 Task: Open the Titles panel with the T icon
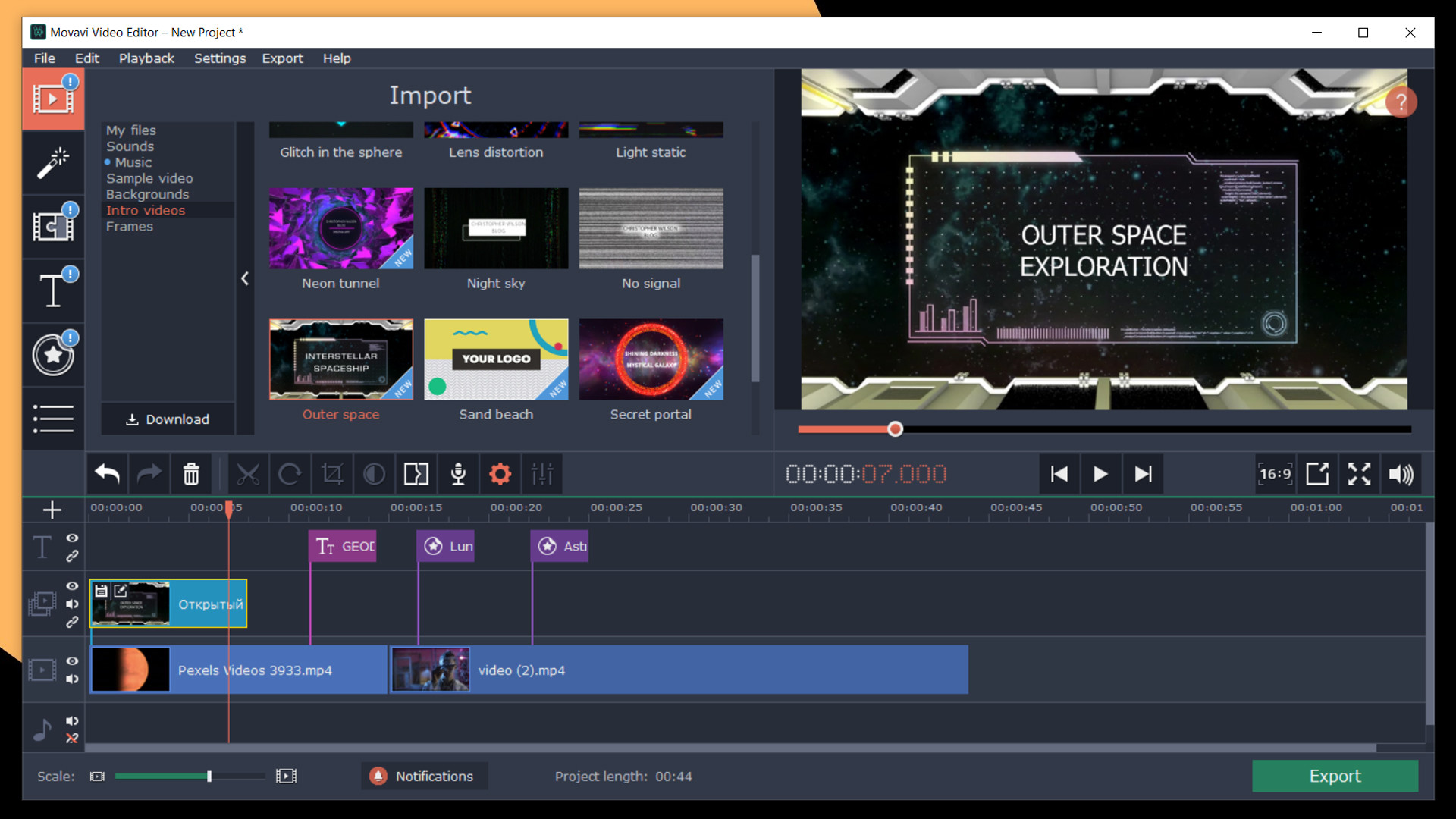point(52,290)
